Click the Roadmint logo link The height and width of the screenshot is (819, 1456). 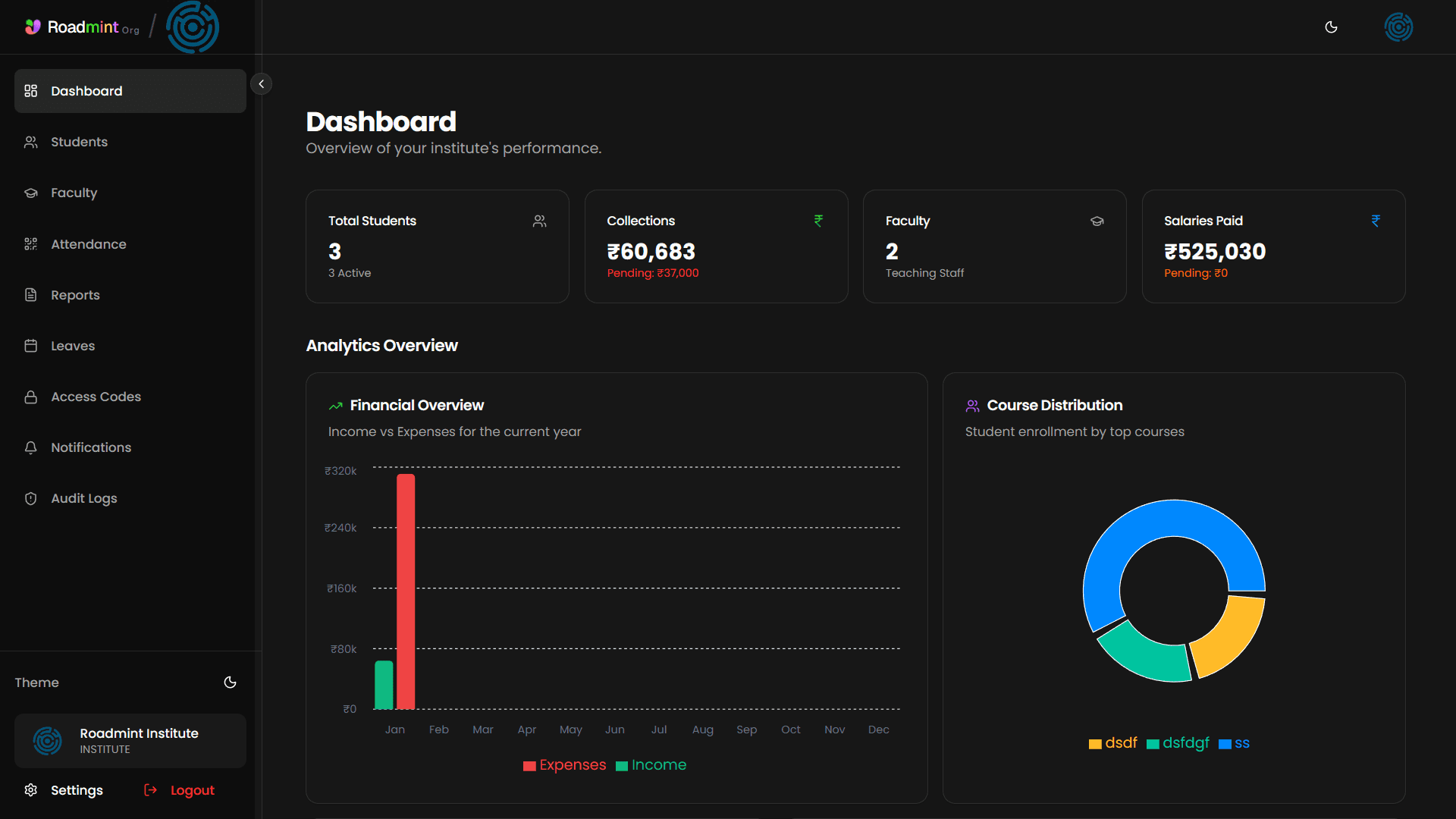pos(81,27)
